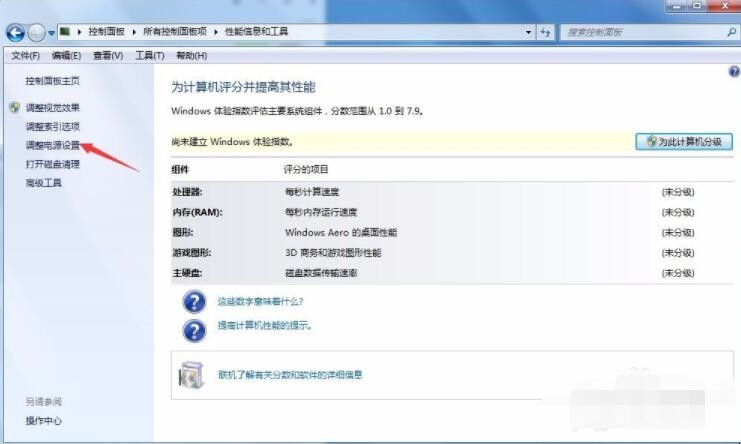Open 这些数字意味着什么? link
741x444 pixels.
click(x=260, y=301)
